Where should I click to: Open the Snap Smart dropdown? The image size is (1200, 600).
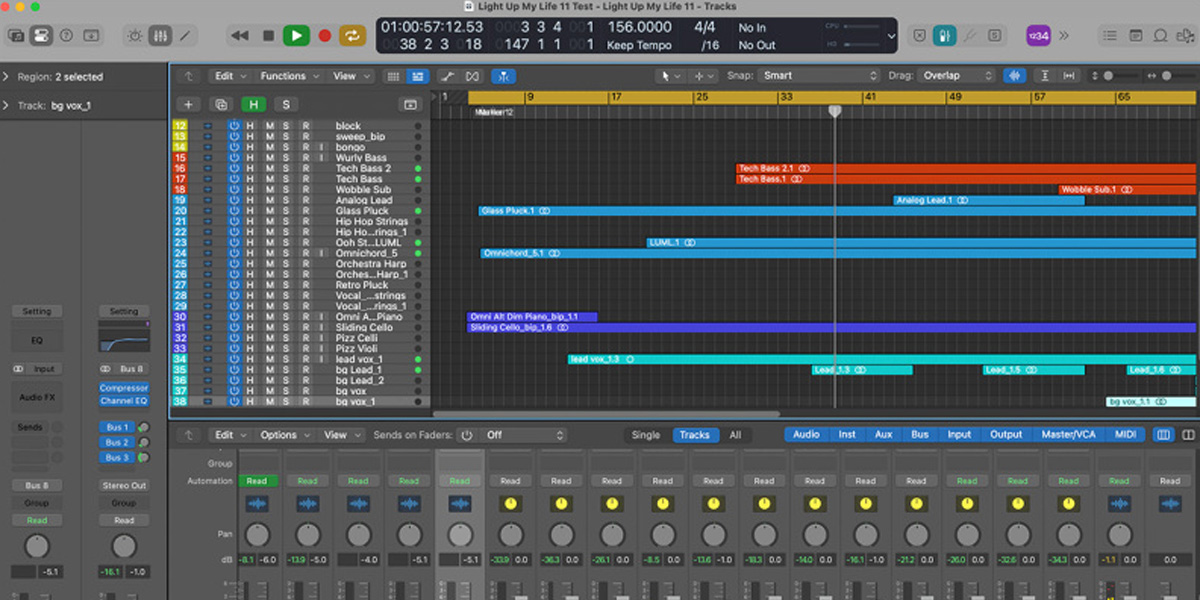pos(820,75)
